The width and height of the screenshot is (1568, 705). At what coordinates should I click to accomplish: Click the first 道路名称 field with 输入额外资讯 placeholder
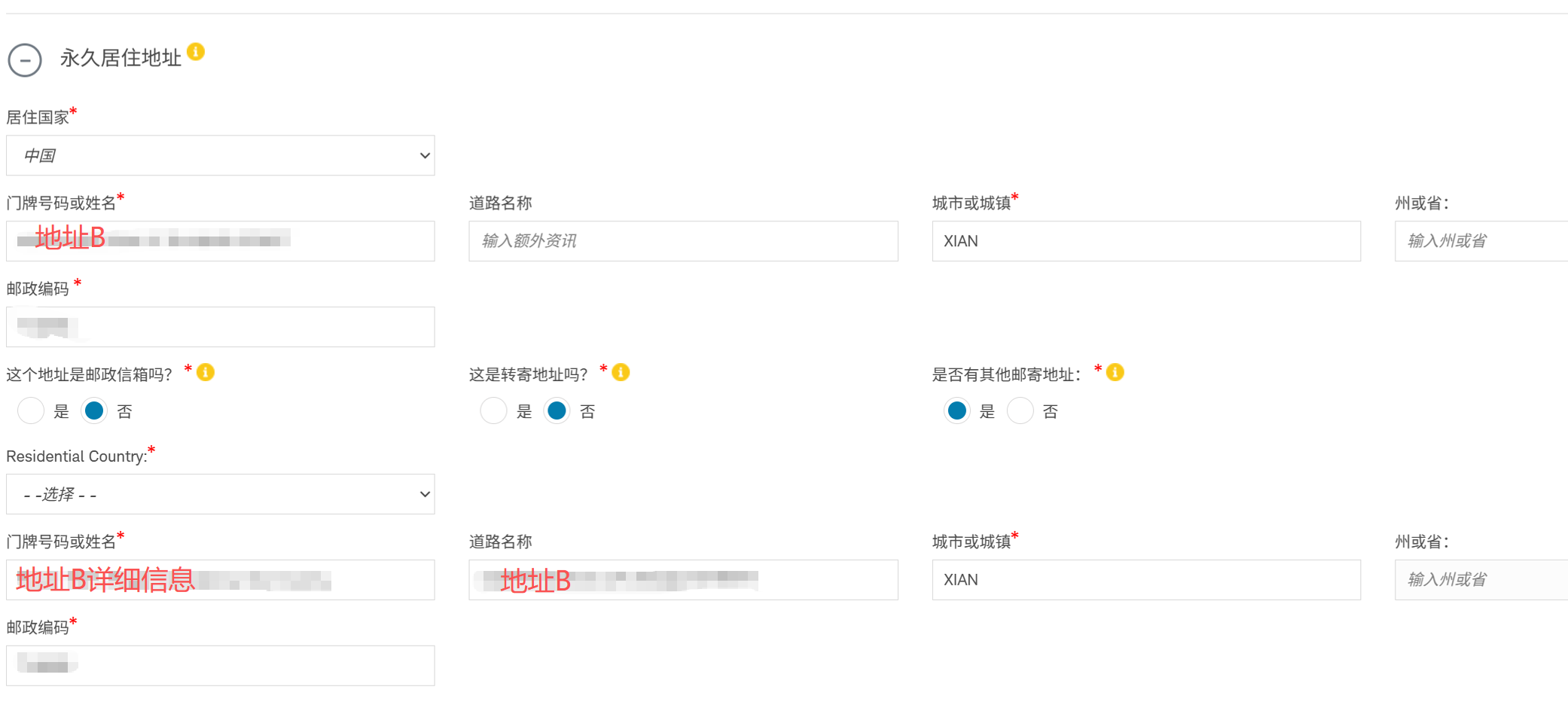pyautogui.click(x=683, y=241)
